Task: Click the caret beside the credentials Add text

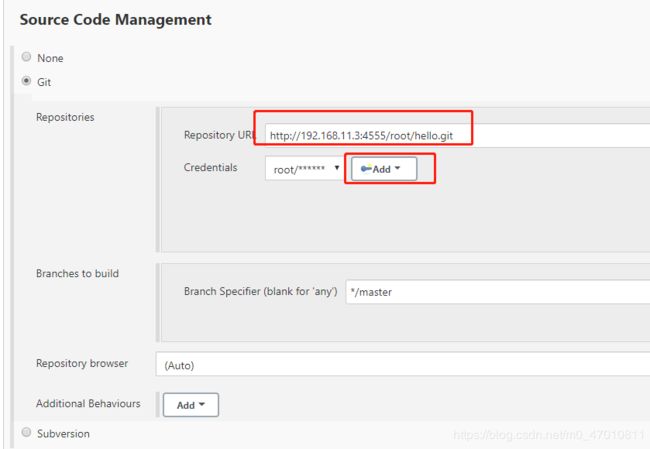Action: (x=397, y=168)
